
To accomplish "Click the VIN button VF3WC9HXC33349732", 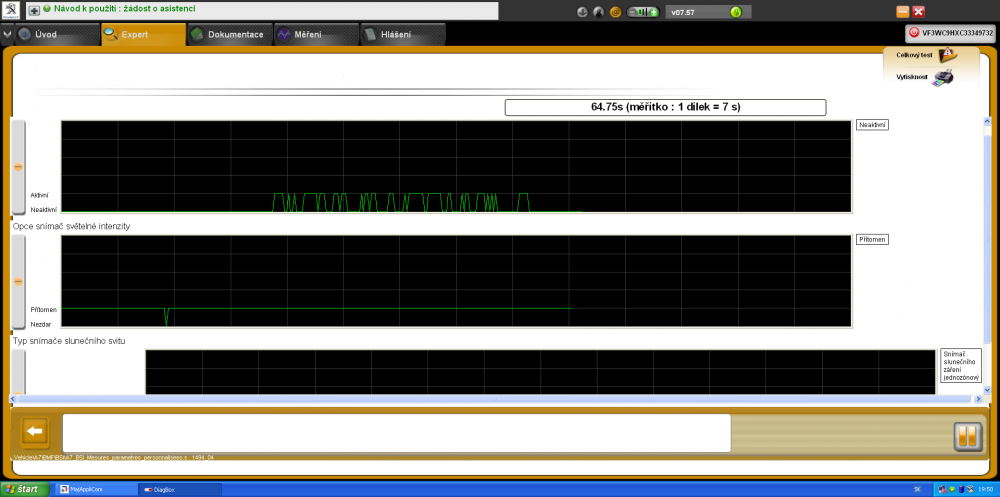I will (x=951, y=33).
